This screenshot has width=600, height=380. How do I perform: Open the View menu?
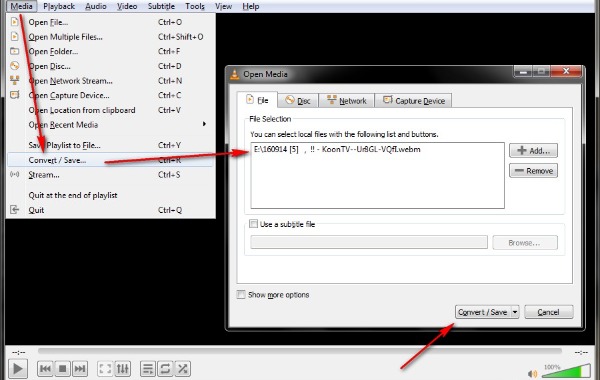tap(223, 6)
